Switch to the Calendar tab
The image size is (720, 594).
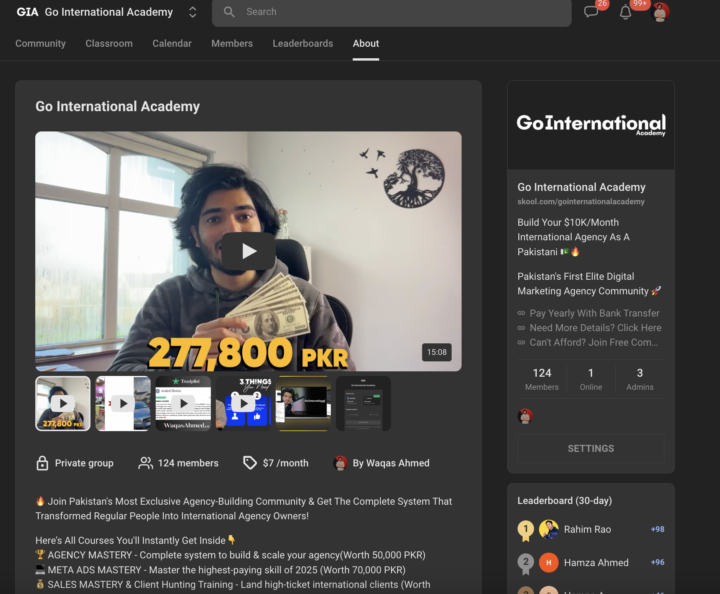[172, 44]
